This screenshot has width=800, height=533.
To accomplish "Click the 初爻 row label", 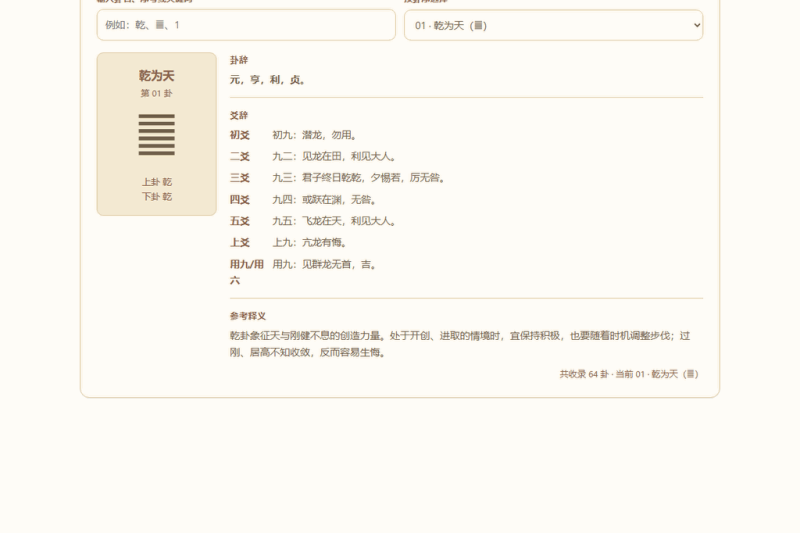I will click(x=240, y=135).
